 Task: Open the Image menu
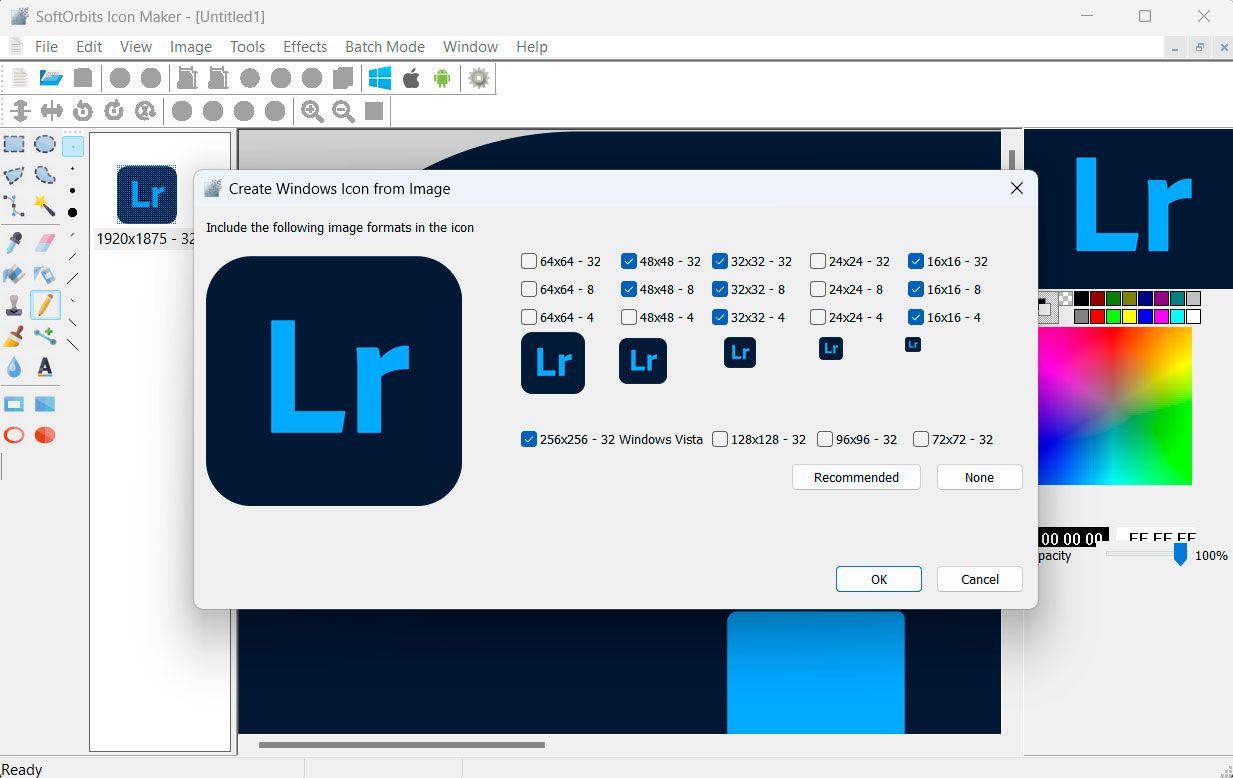pos(191,47)
